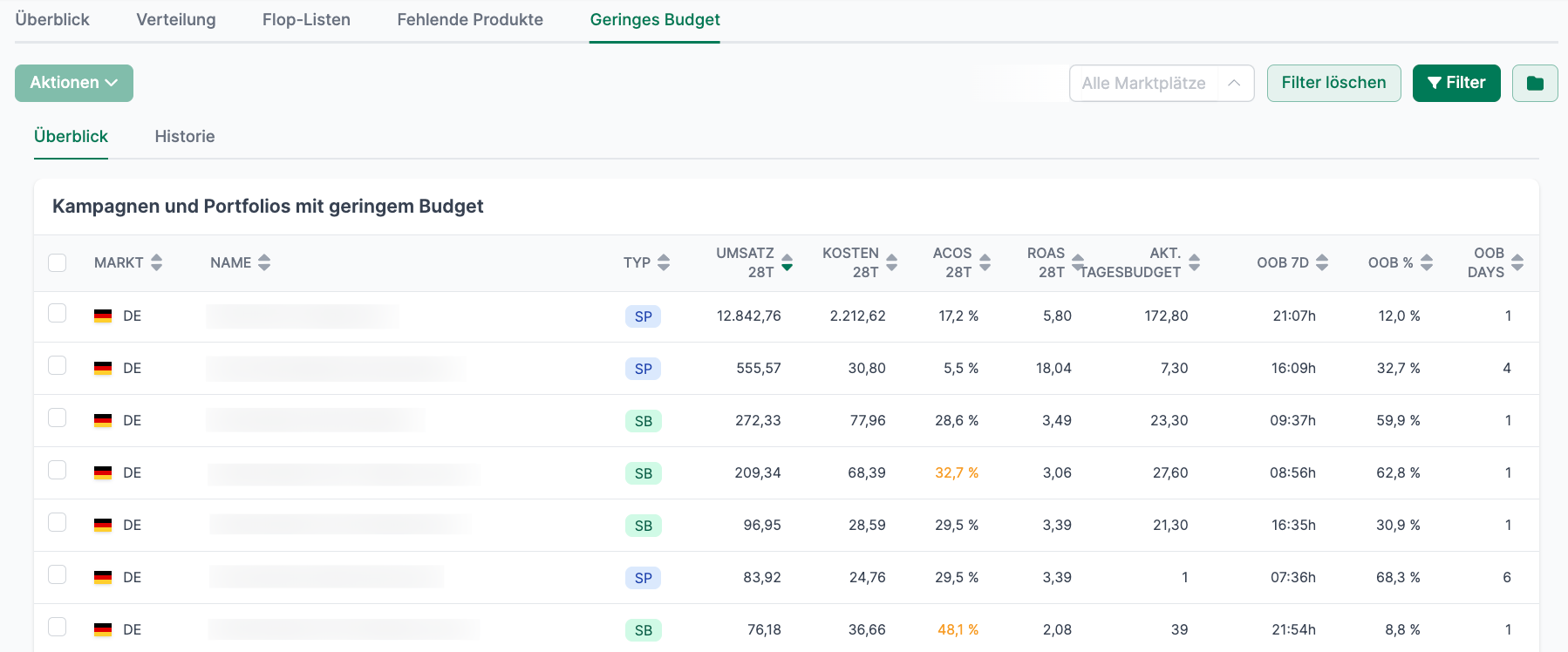This screenshot has width=1568, height=652.
Task: Go to the Fehlende Produkte tab
Action: coord(470,19)
